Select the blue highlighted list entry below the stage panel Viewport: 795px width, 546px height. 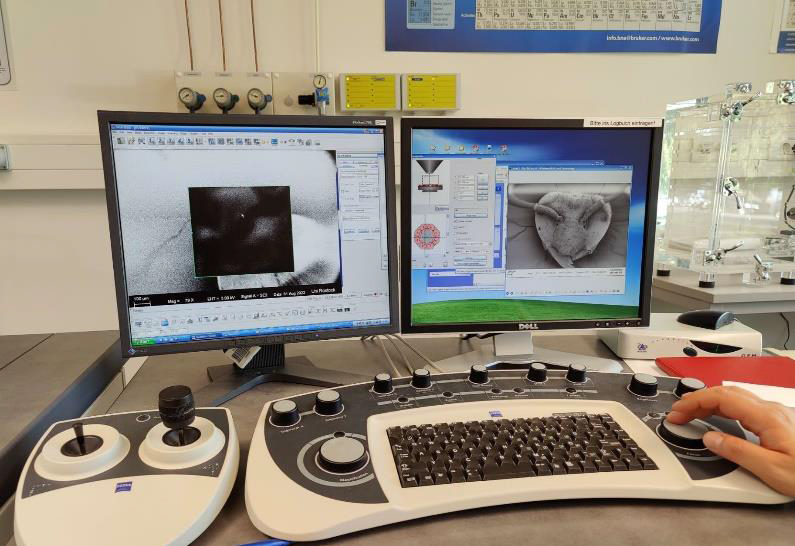[x=451, y=279]
